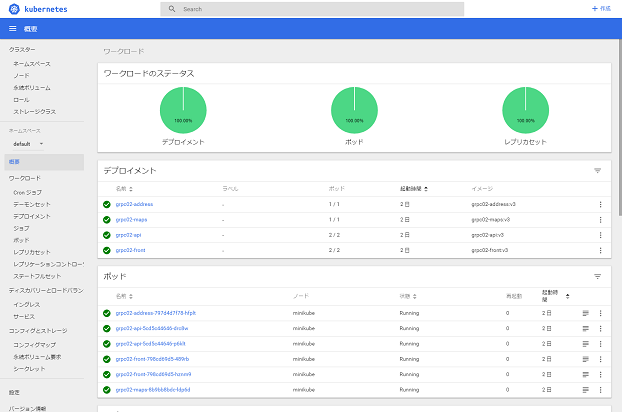Open filter icon for デプロイメント card
The width and height of the screenshot is (622, 412).
(597, 171)
